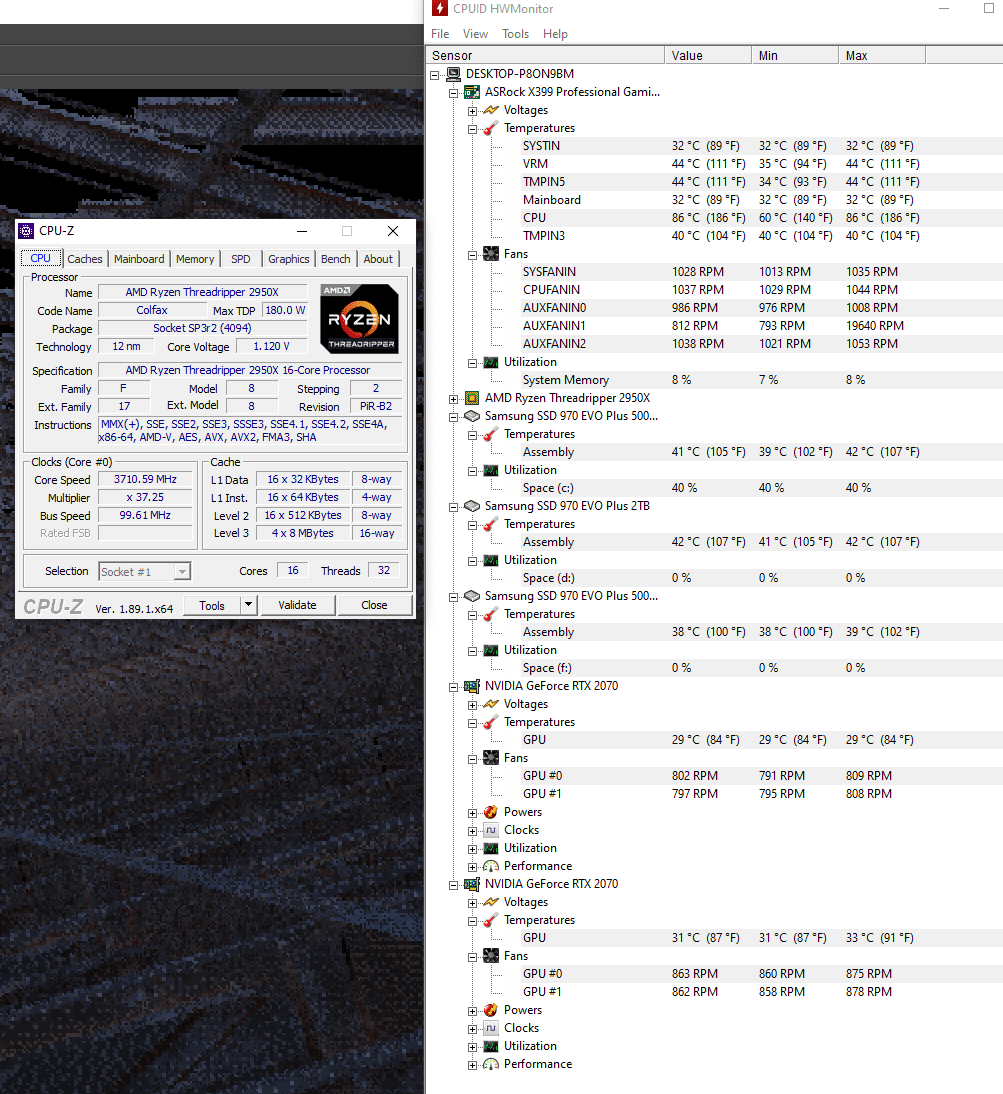Collapse the motherboard Temperatures node

[472, 129]
